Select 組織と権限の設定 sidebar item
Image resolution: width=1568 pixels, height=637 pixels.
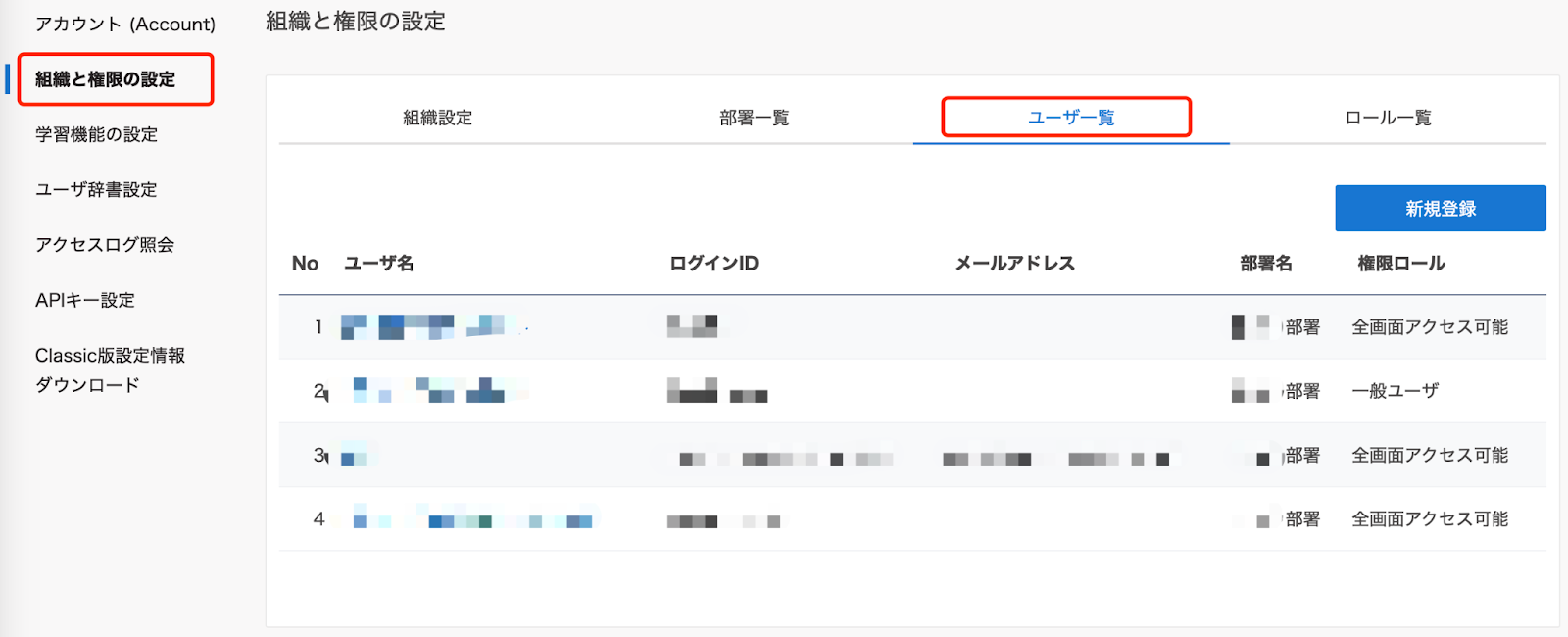[x=106, y=79]
